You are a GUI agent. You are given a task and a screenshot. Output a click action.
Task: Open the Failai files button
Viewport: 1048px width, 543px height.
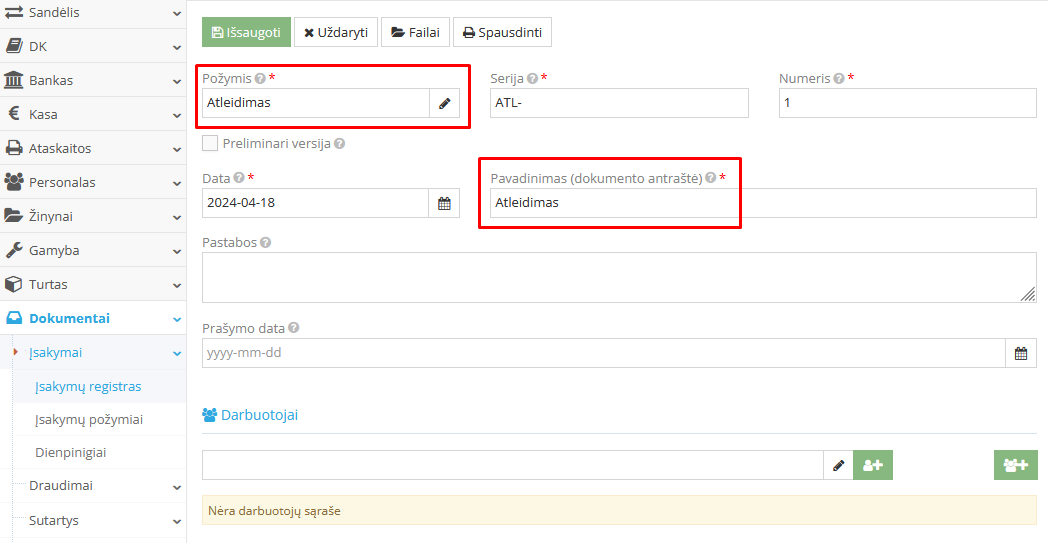point(414,32)
